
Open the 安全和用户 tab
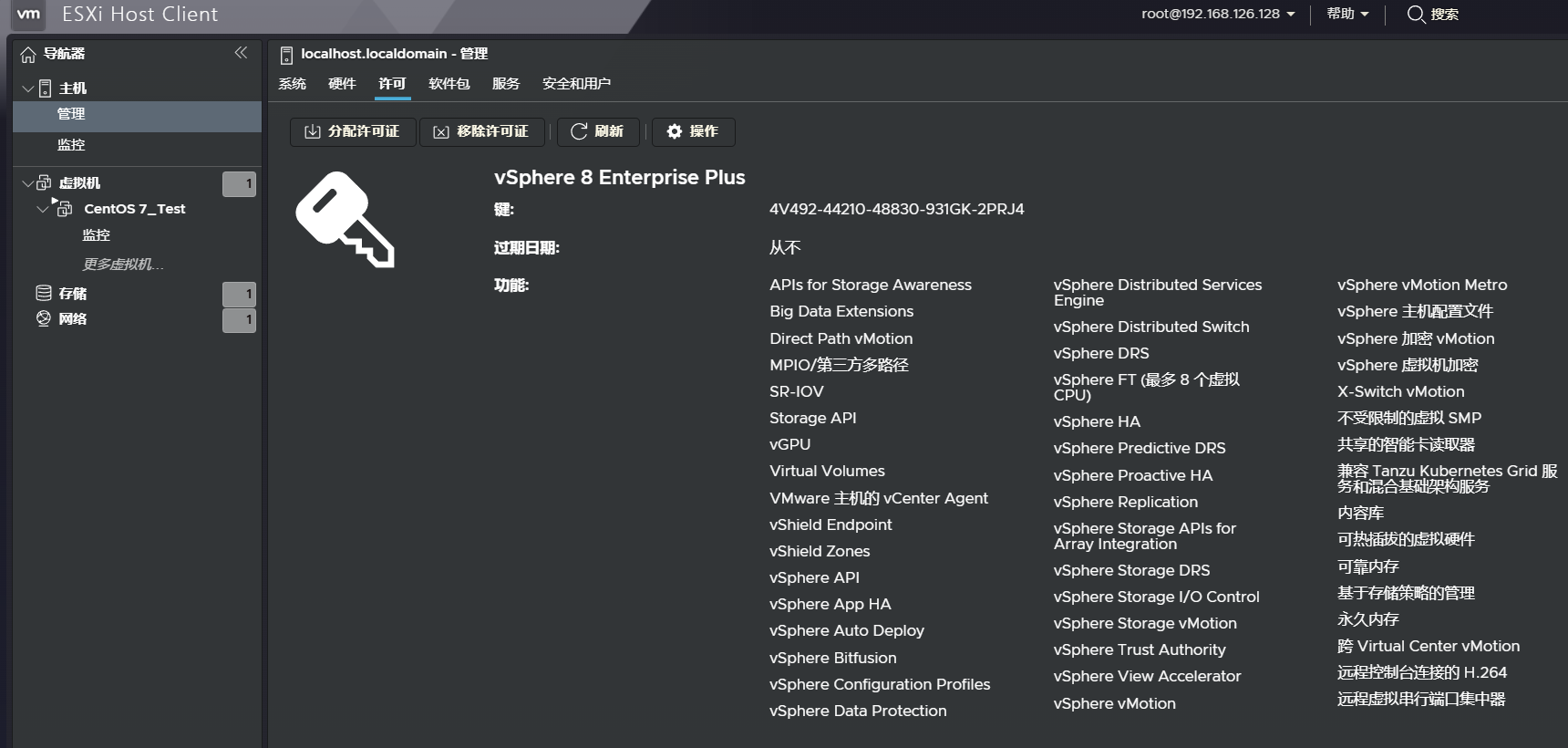576,84
